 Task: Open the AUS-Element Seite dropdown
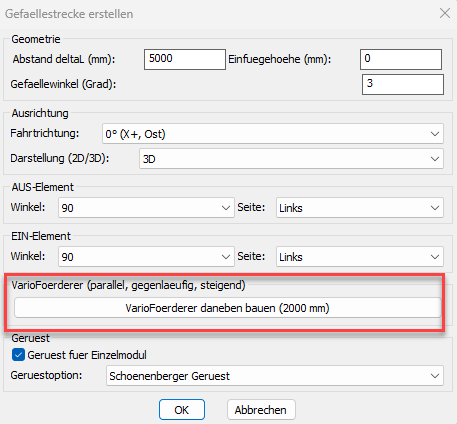(x=360, y=208)
